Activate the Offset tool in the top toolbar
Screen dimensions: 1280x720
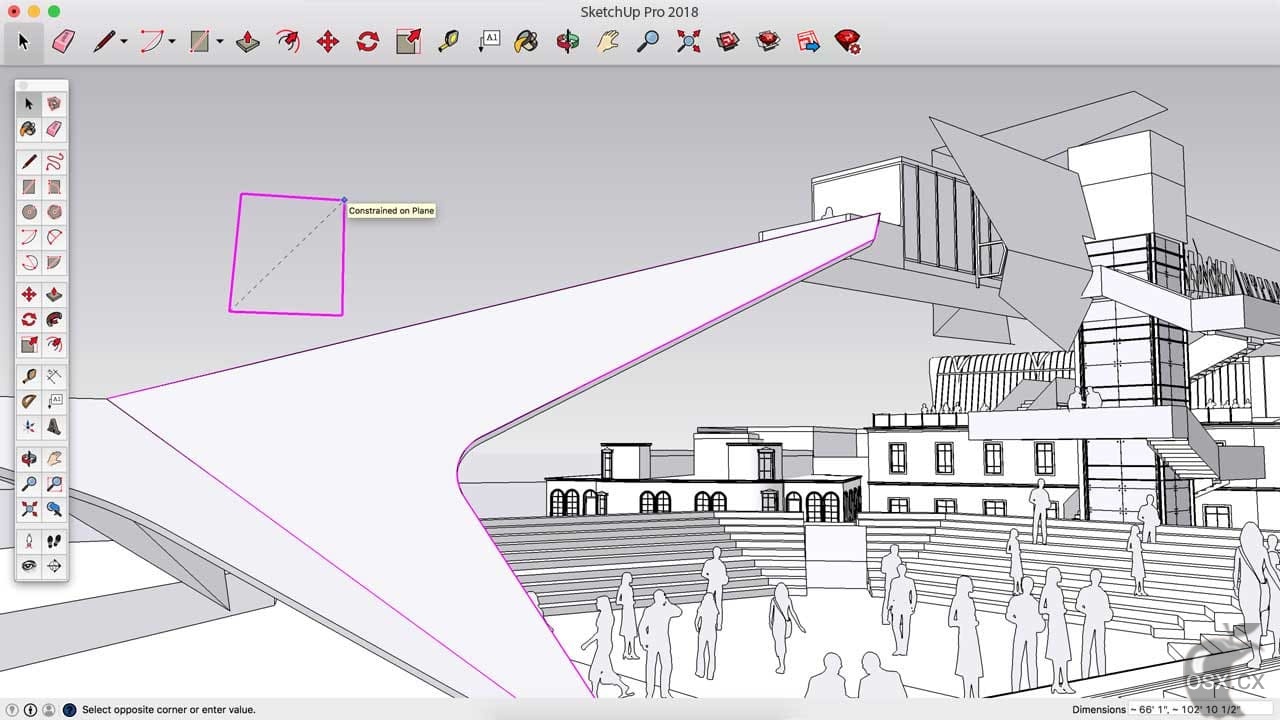click(x=287, y=41)
